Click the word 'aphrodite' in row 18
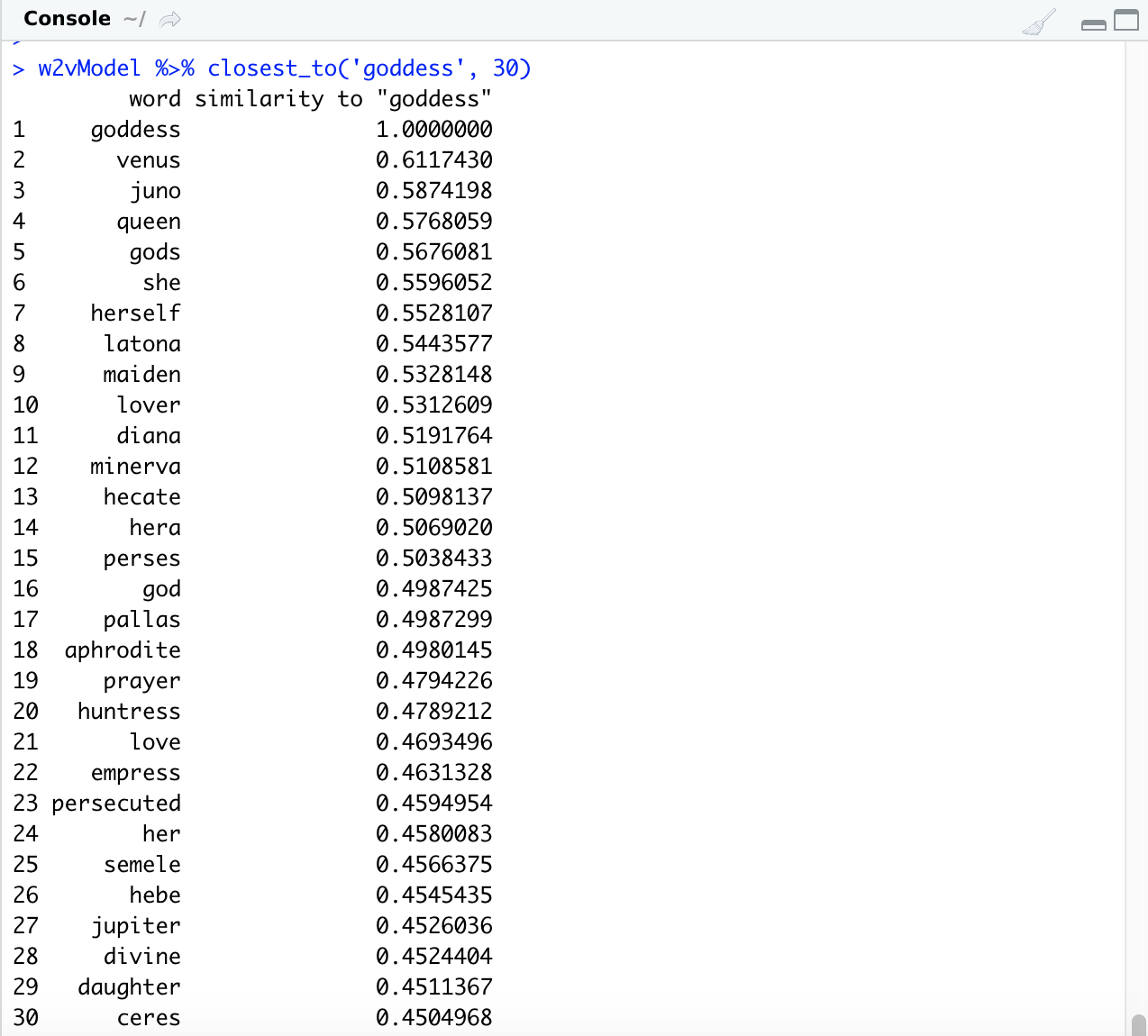This screenshot has width=1148, height=1036. [123, 650]
